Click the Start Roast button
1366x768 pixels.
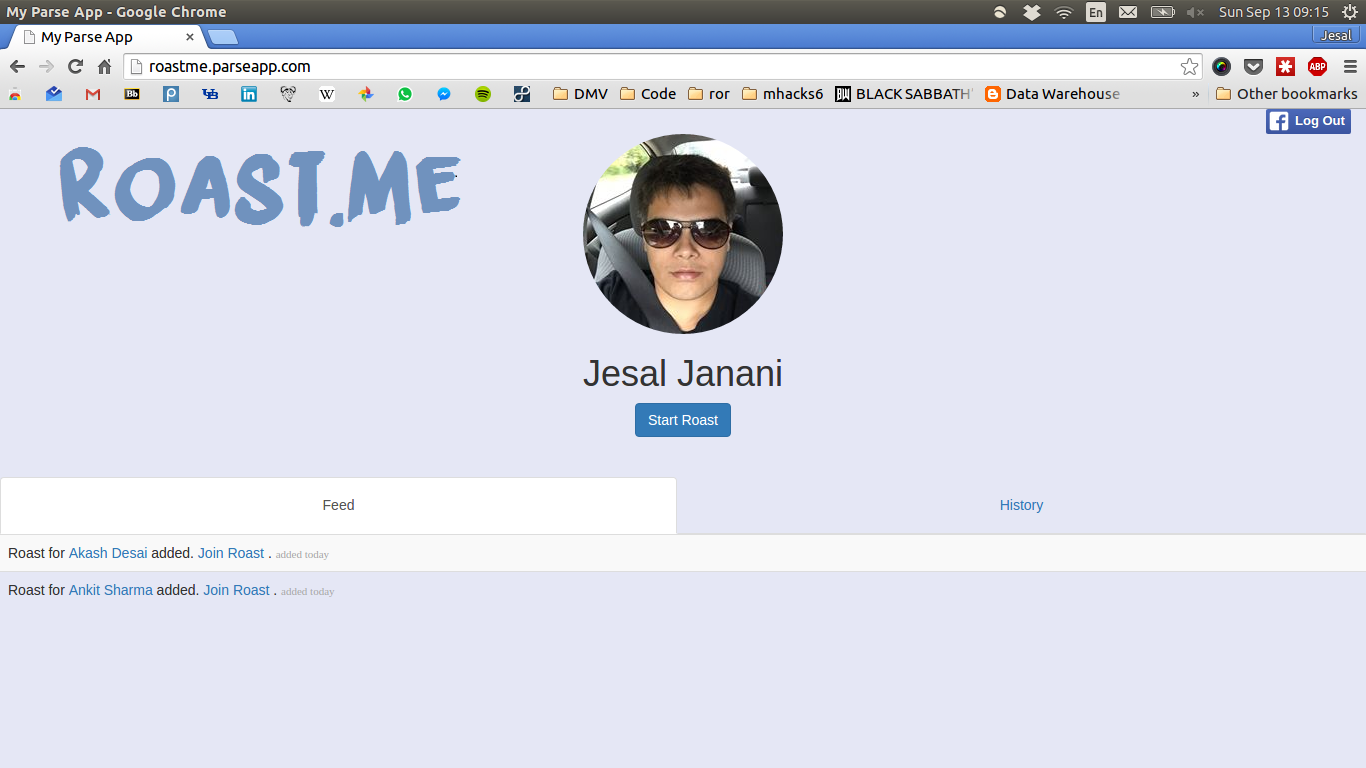(x=683, y=420)
